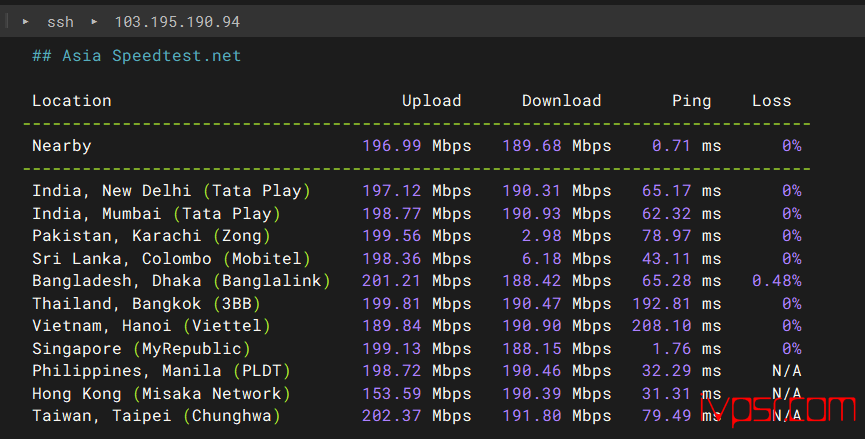Viewport: 865px width, 439px height.
Task: Click the India, New Delhi (Tata Play) row
Action: tap(417, 191)
